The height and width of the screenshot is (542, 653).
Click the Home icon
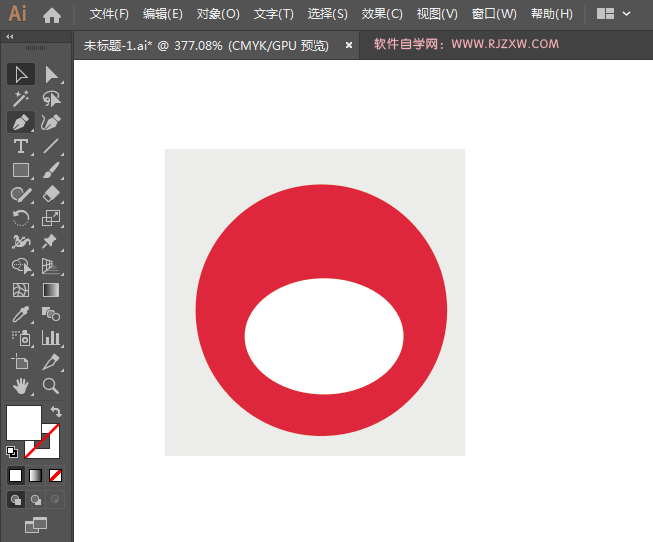(52, 15)
